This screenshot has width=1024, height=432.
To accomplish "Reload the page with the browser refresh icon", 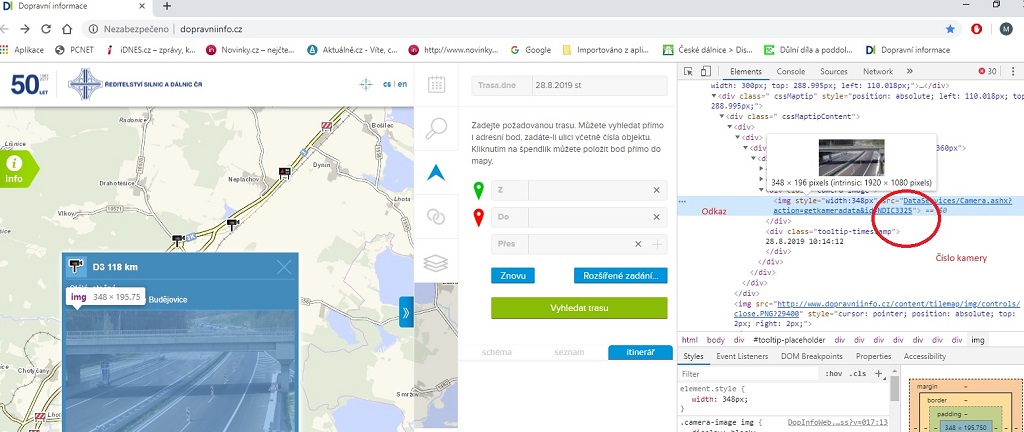I will (x=46, y=29).
